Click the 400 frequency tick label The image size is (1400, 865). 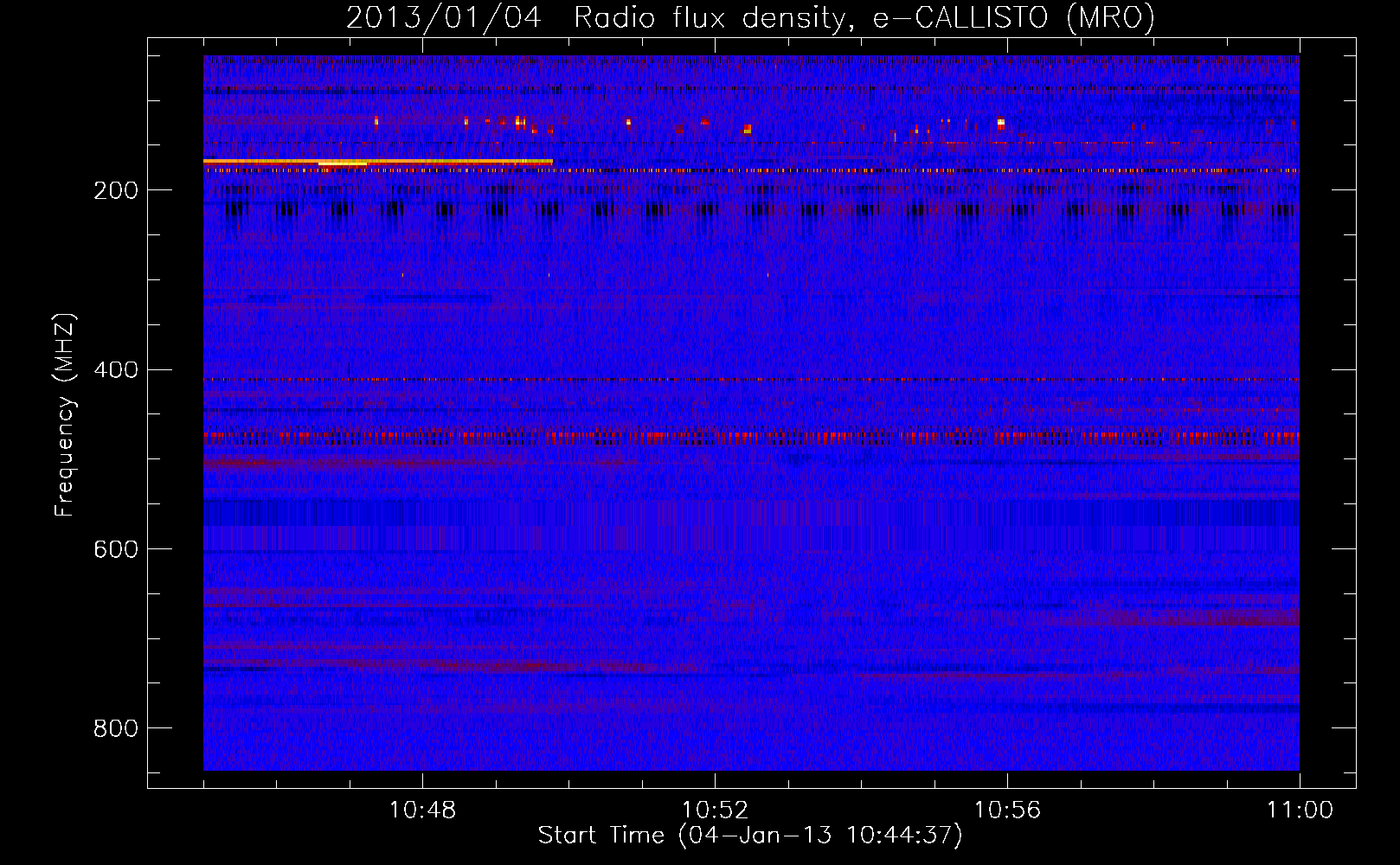coord(116,370)
